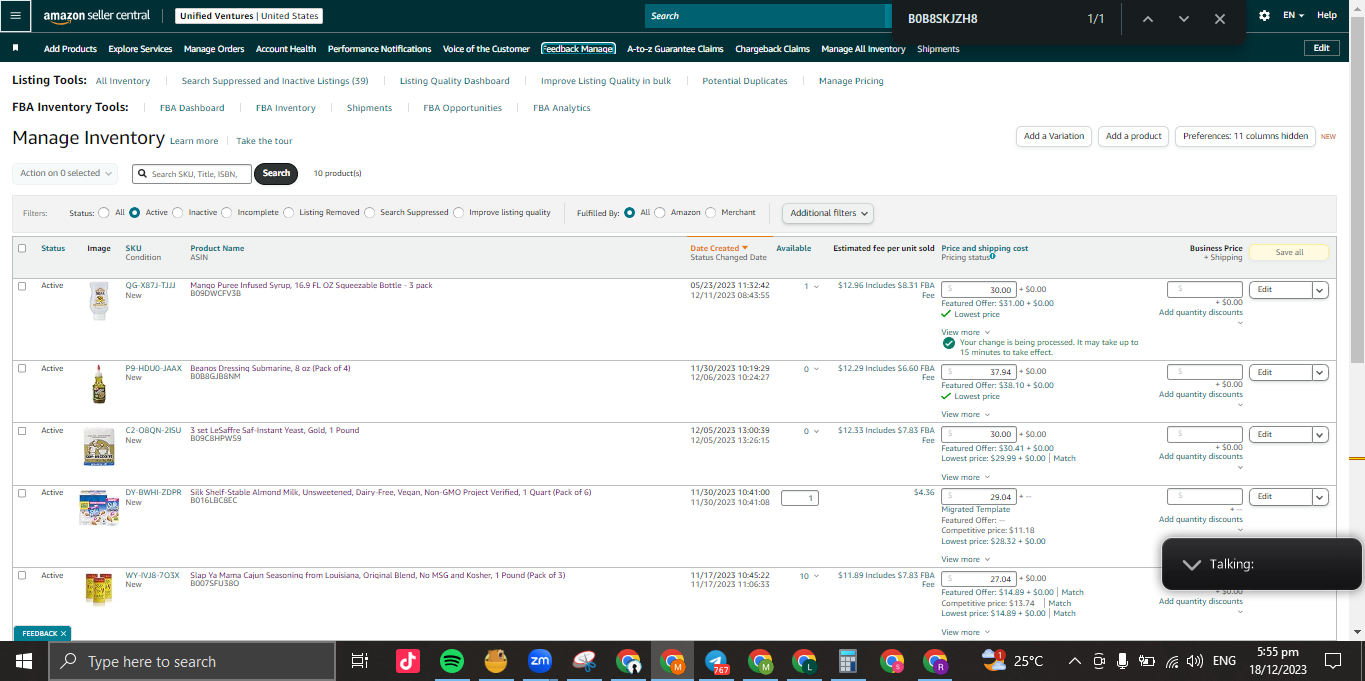This screenshot has height=681, width=1365.
Task: Expand the Additional filters dropdown
Action: pos(828,213)
